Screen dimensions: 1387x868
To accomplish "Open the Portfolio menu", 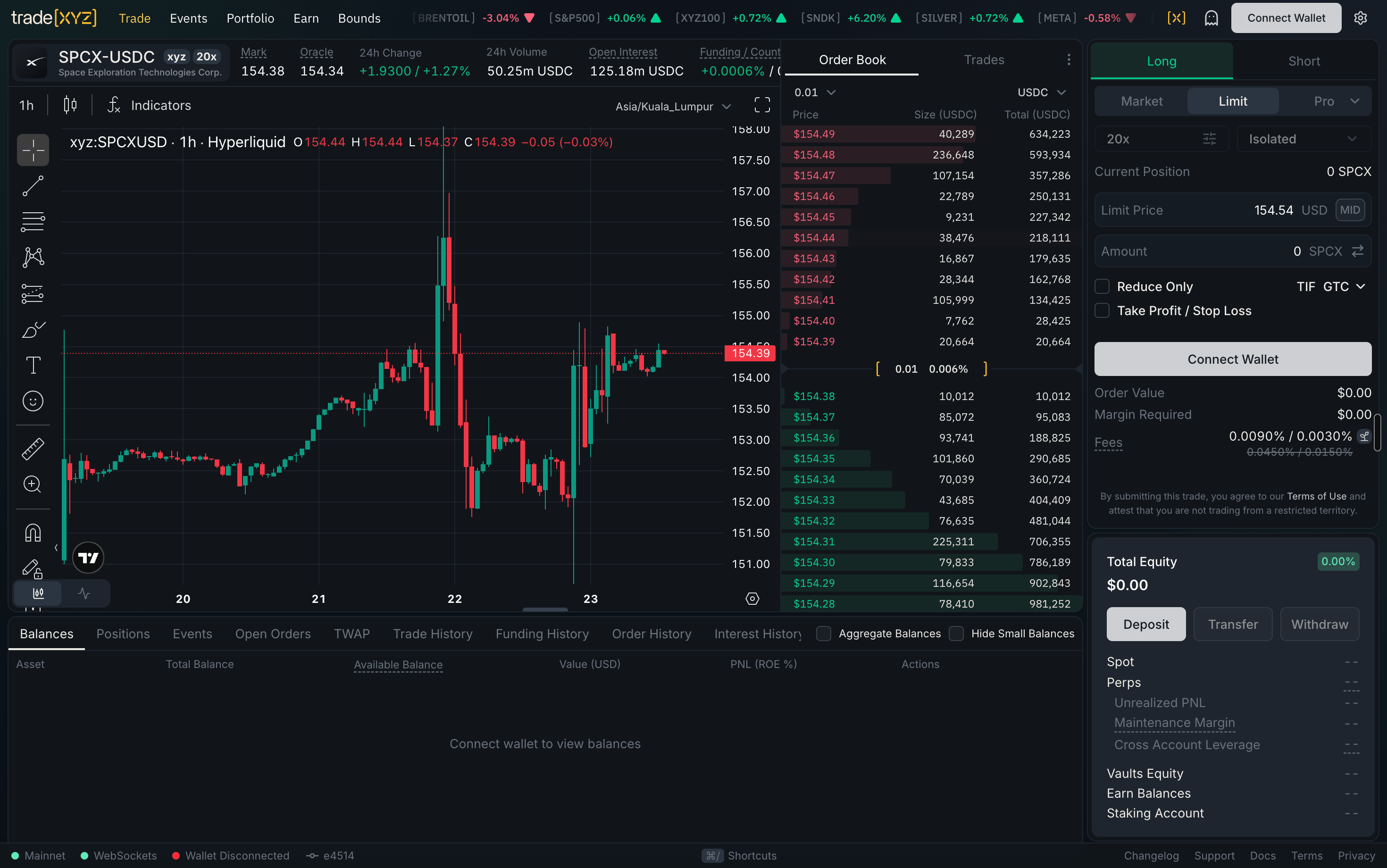I will pyautogui.click(x=251, y=18).
